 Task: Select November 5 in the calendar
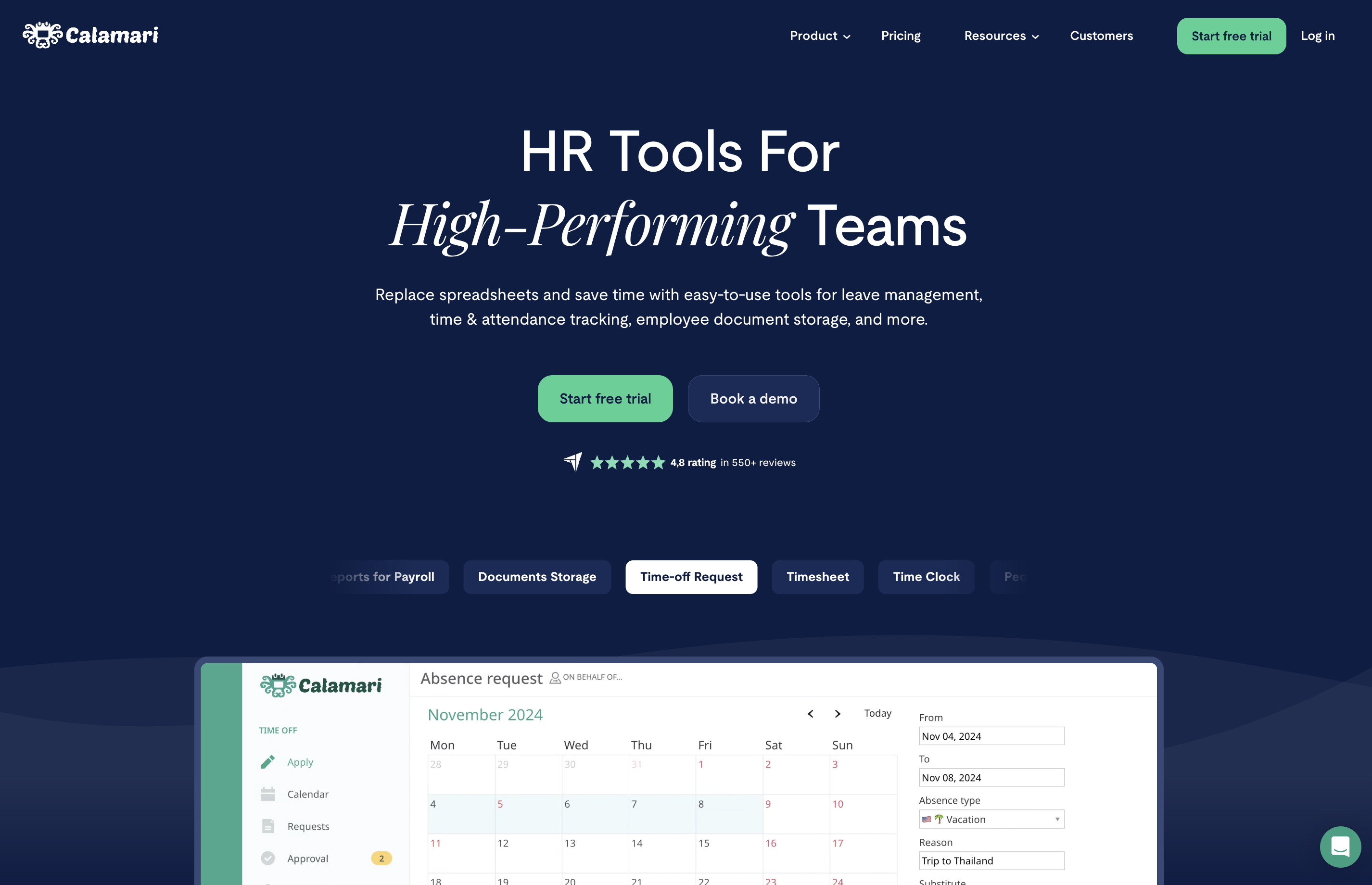[528, 814]
